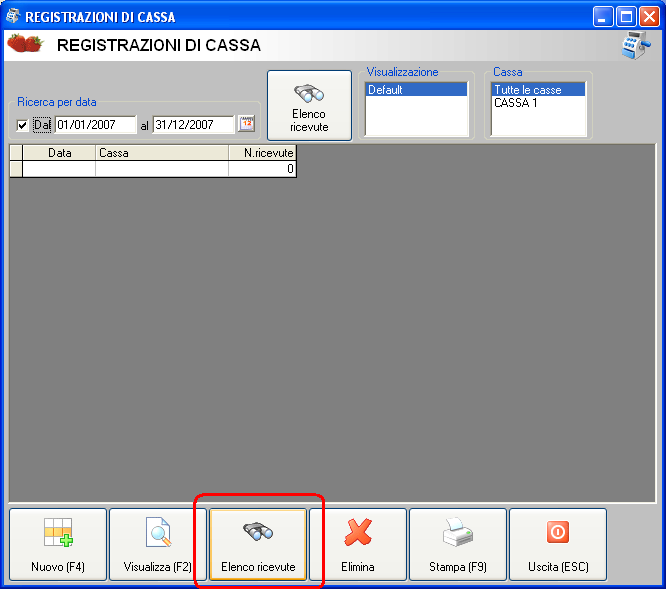
Task: Select Tutte le casse in Cassa list
Action: (538, 90)
